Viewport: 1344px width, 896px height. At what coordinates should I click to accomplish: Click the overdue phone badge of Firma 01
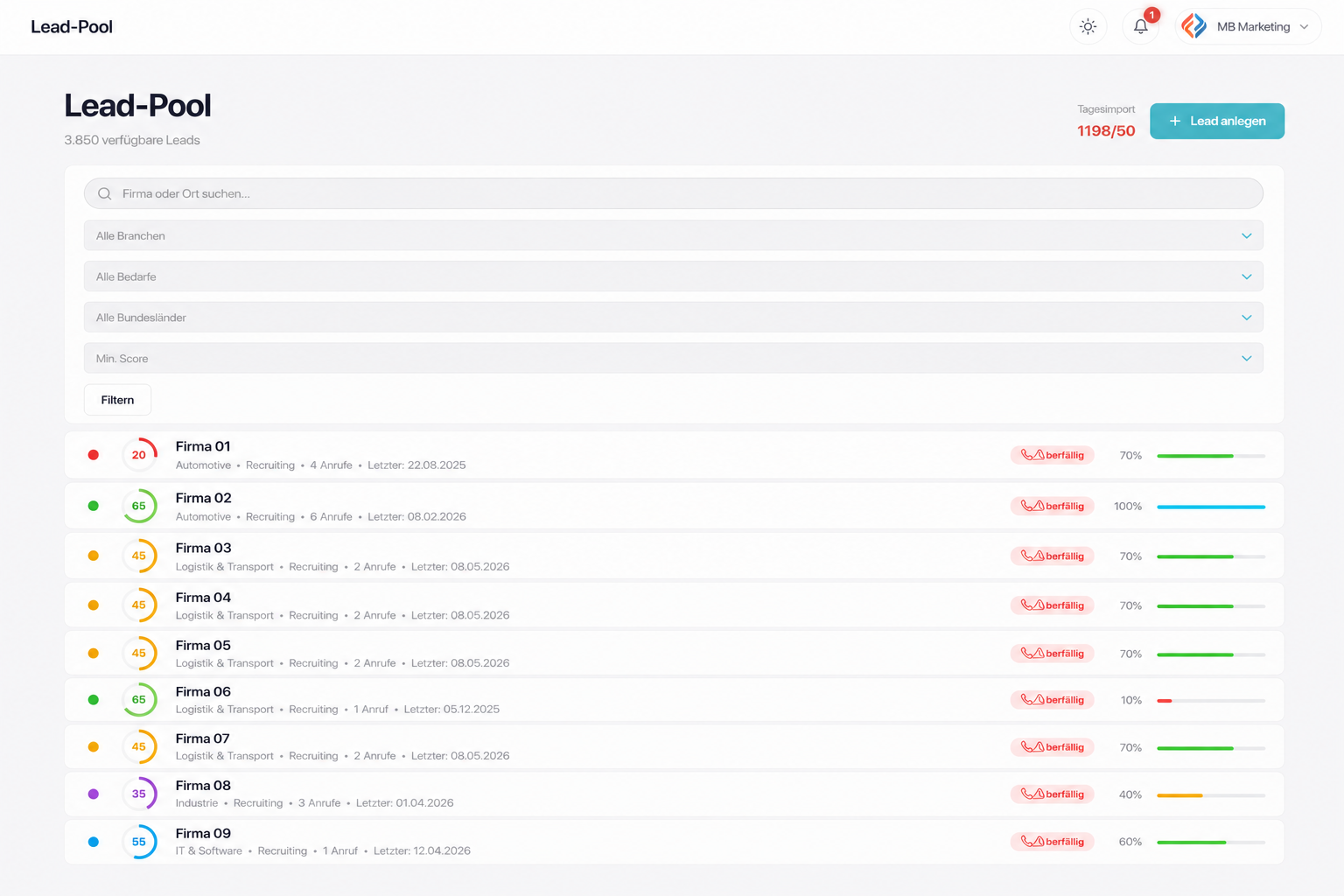[x=1052, y=455]
